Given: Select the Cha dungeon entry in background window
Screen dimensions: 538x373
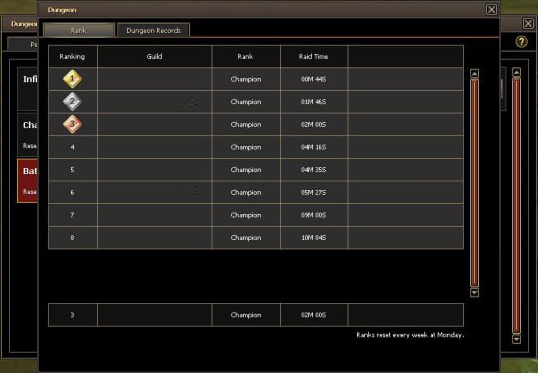Looking at the screenshot, I should 27,135.
